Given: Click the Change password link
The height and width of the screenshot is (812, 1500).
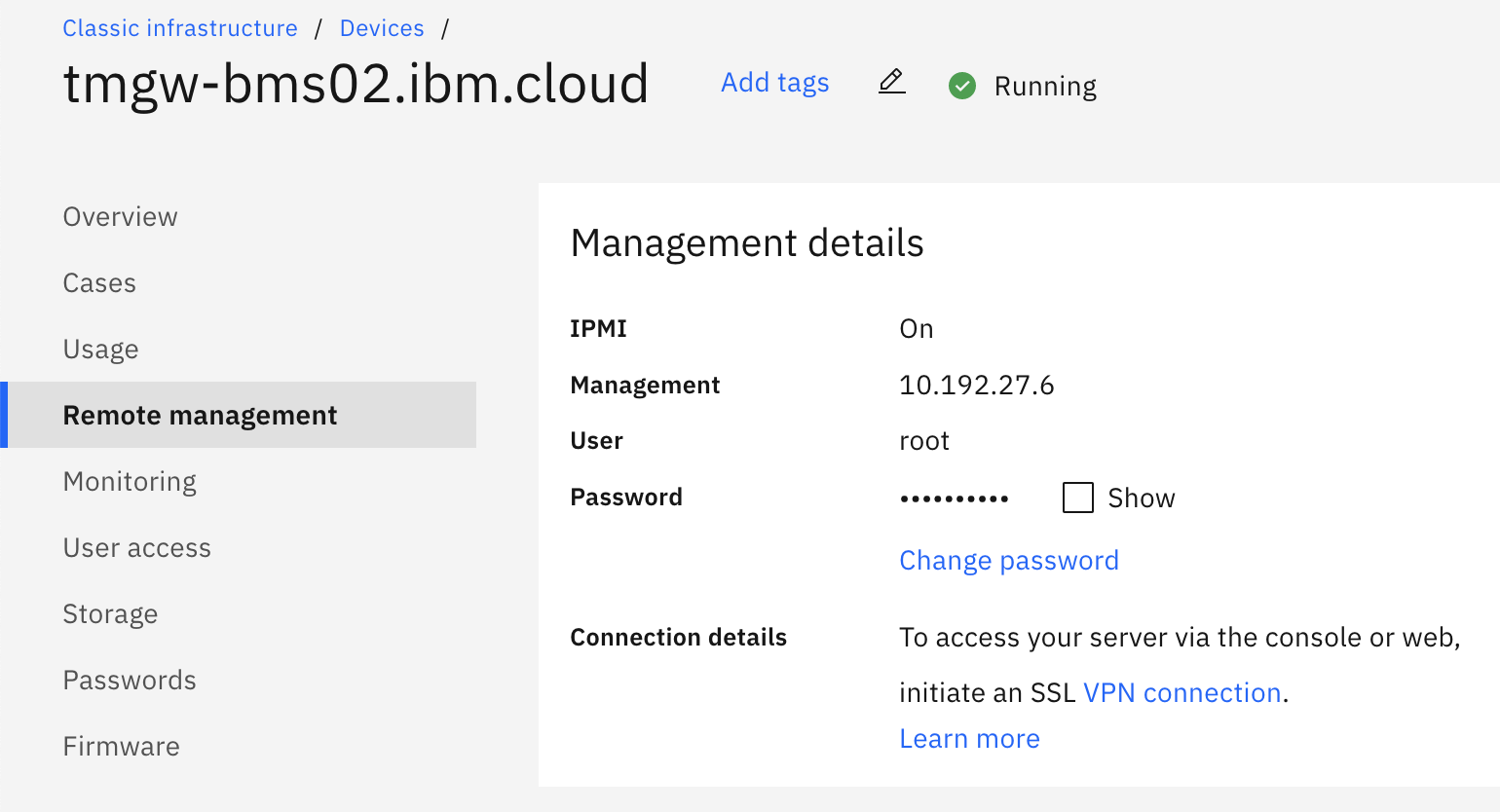Looking at the screenshot, I should coord(1008,561).
